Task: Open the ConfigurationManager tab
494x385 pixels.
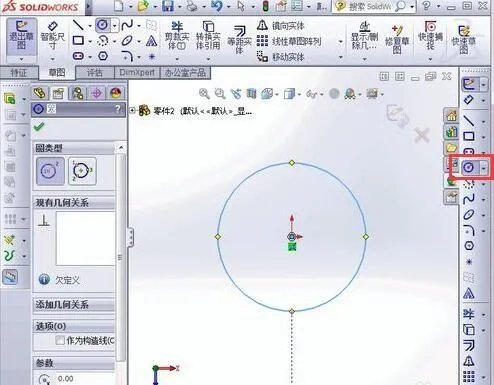Action: pyautogui.click(x=77, y=93)
